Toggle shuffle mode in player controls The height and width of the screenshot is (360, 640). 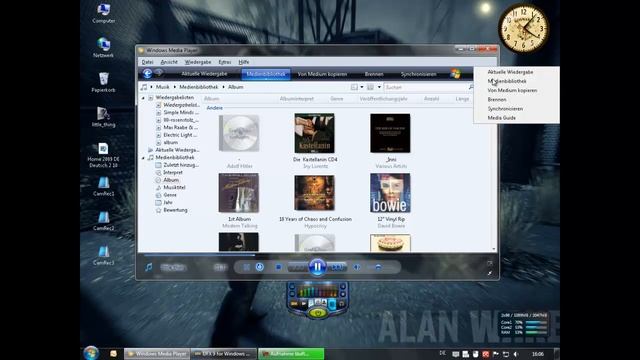coord(247,267)
